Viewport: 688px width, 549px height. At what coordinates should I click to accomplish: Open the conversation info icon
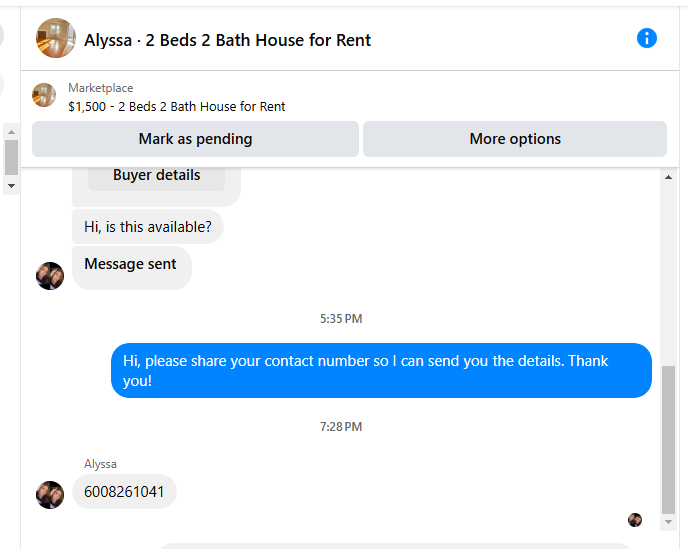647,38
